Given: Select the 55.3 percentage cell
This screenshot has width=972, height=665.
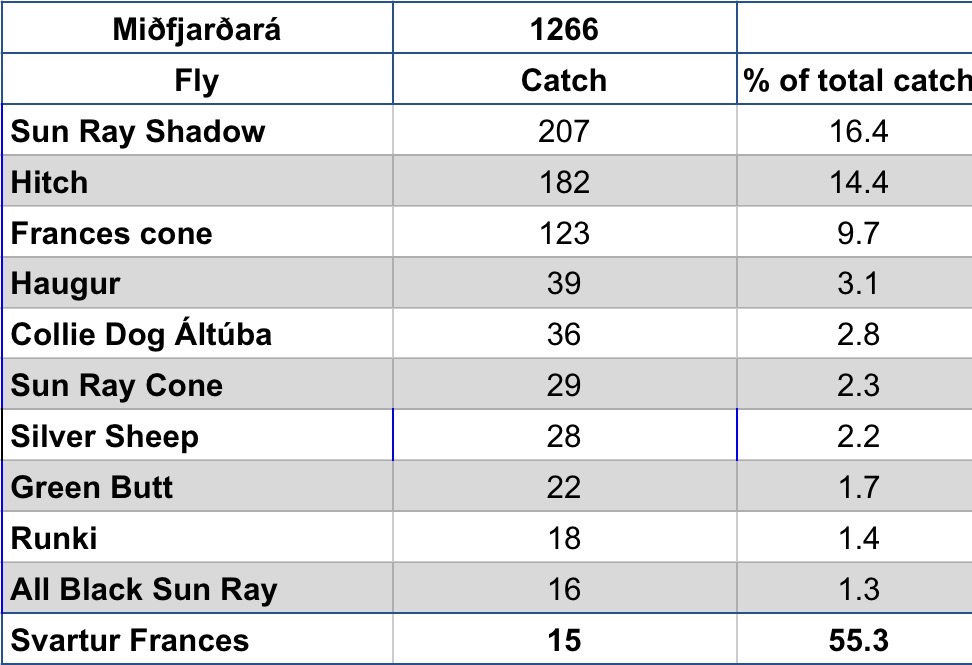Looking at the screenshot, I should 856,640.
